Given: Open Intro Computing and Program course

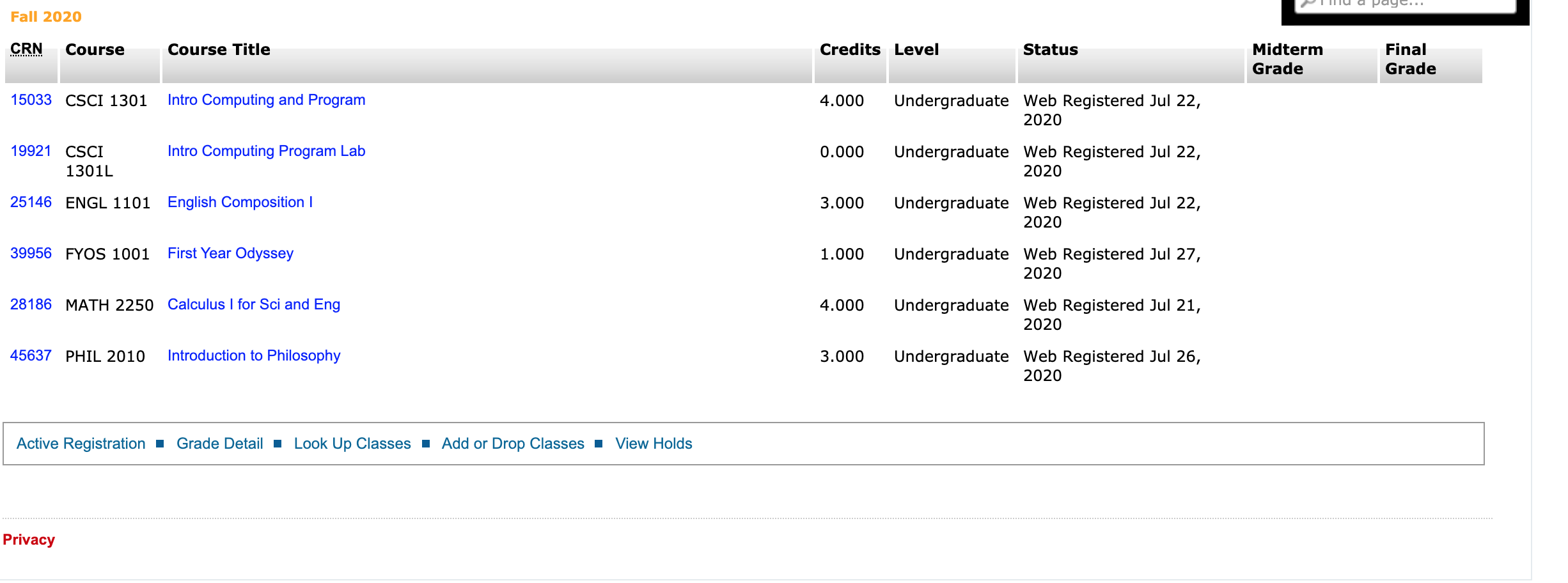Looking at the screenshot, I should coord(266,100).
